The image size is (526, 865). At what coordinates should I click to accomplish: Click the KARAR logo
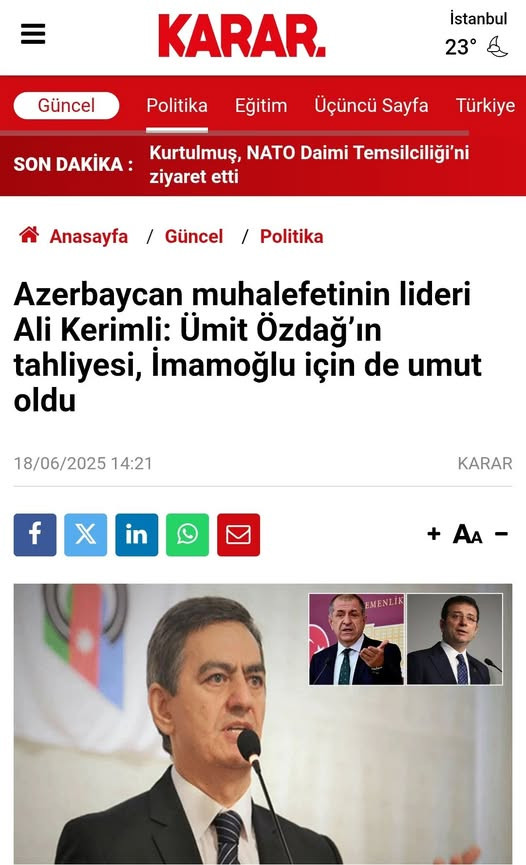point(242,36)
